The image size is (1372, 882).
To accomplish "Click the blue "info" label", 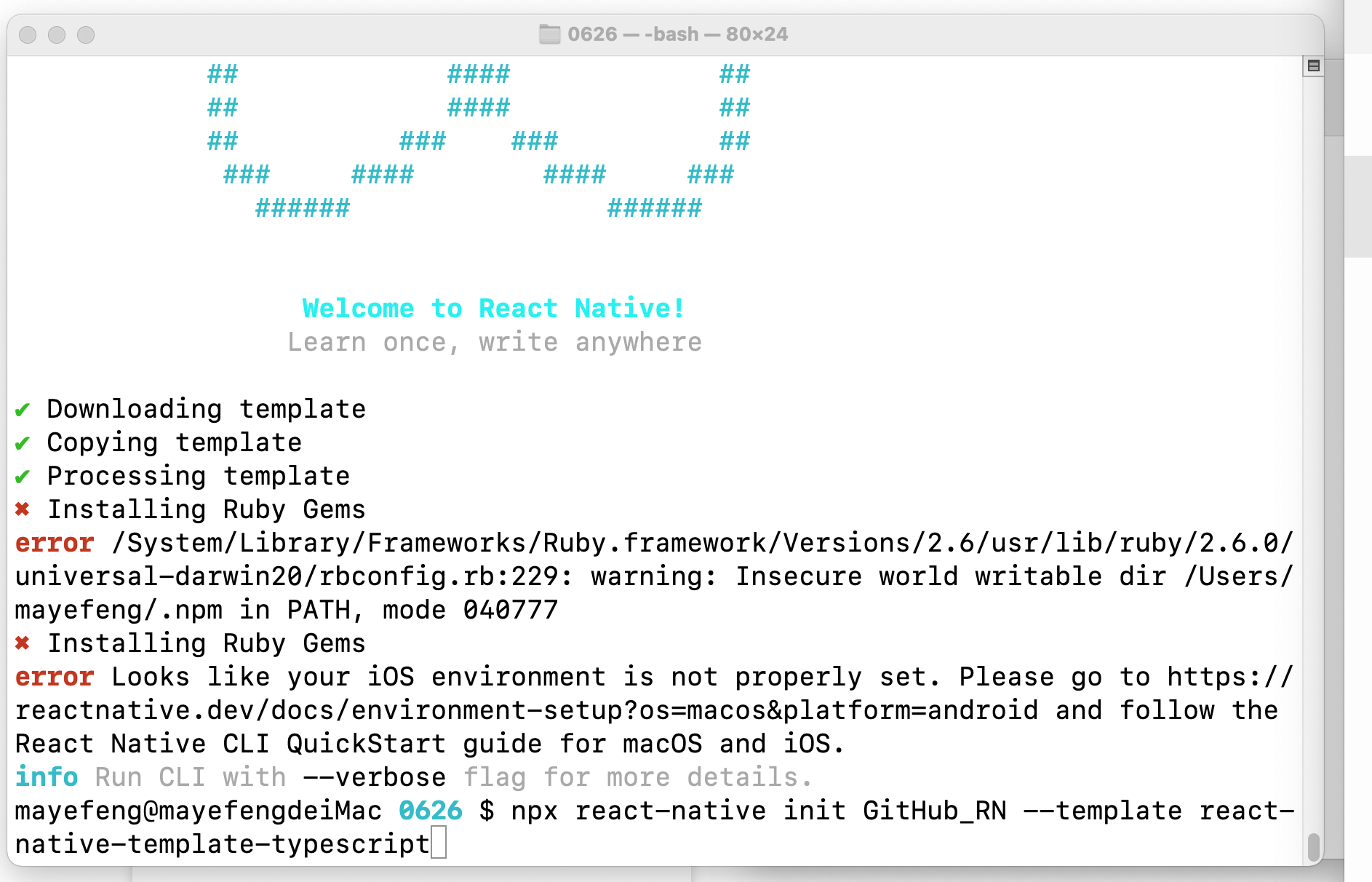I will coord(47,777).
